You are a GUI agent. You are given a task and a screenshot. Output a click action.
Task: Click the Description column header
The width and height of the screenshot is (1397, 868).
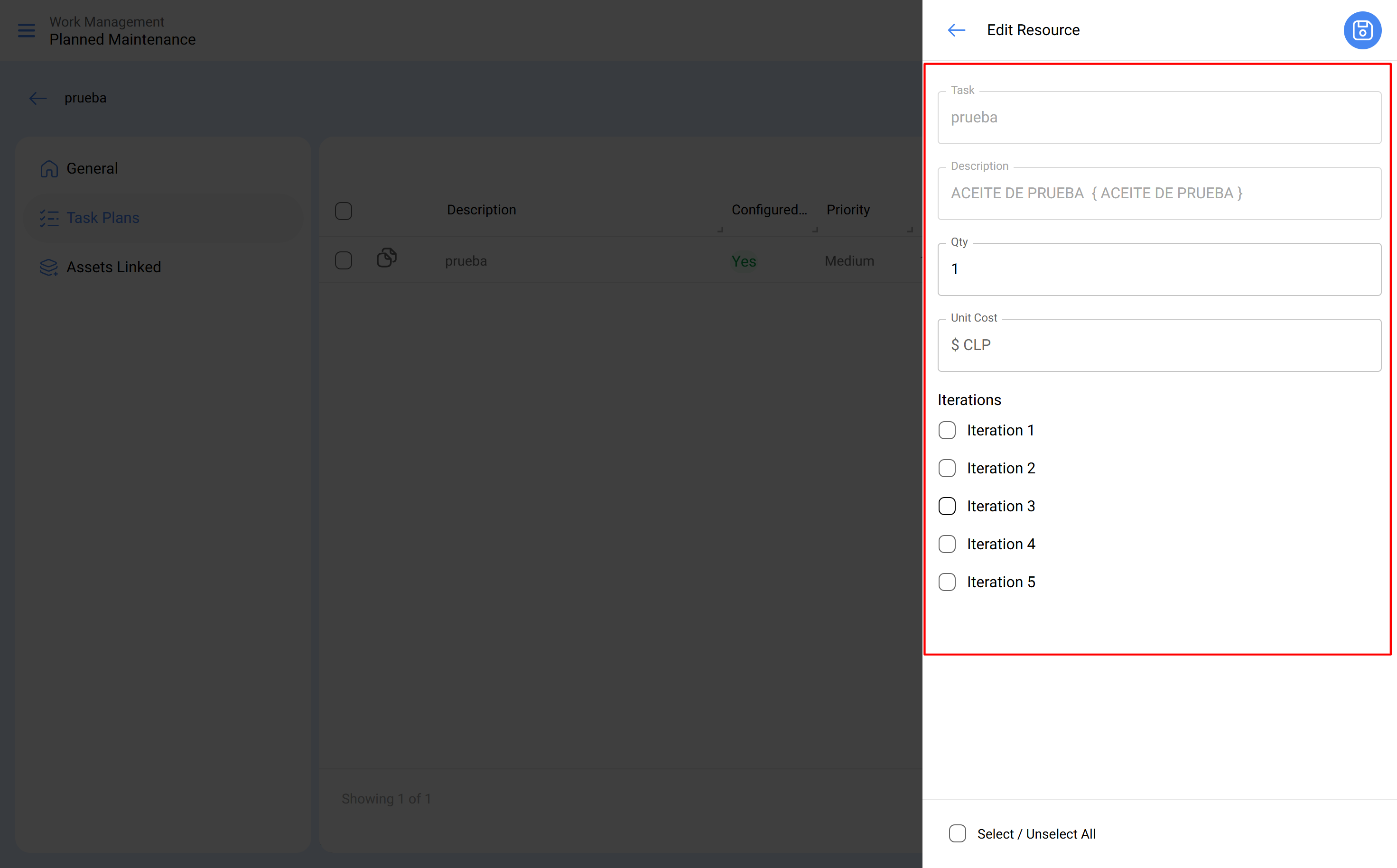click(481, 210)
